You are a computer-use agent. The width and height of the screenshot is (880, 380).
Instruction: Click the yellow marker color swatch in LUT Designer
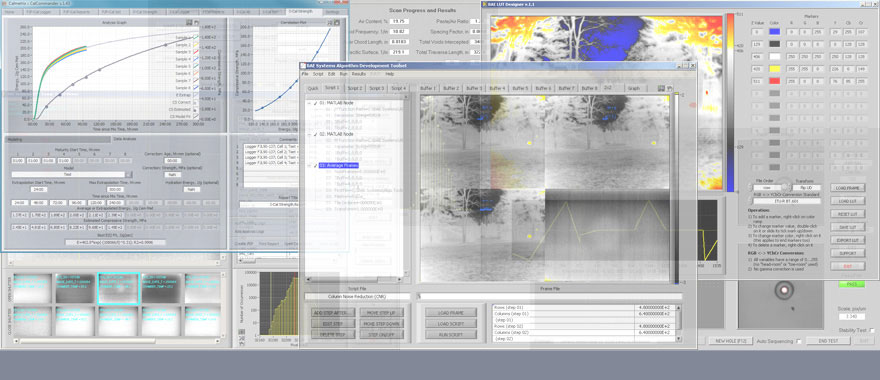(774, 68)
